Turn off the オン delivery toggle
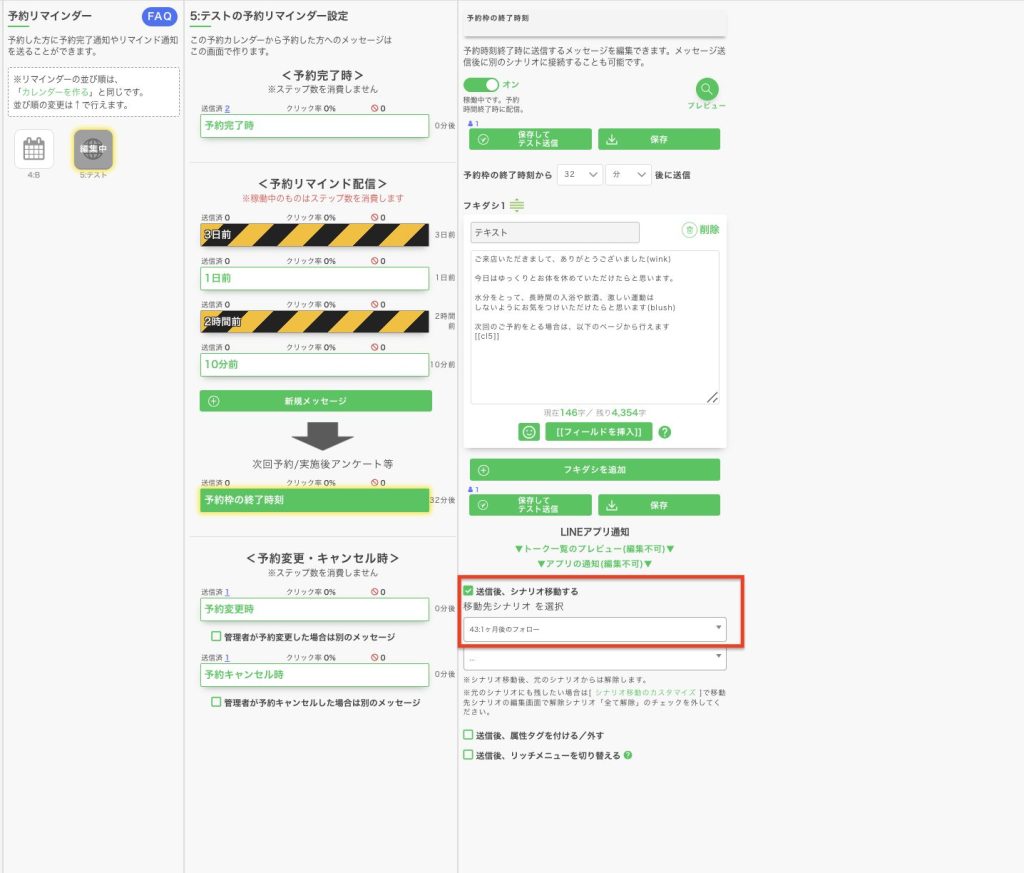This screenshot has width=1024, height=873. pos(481,86)
